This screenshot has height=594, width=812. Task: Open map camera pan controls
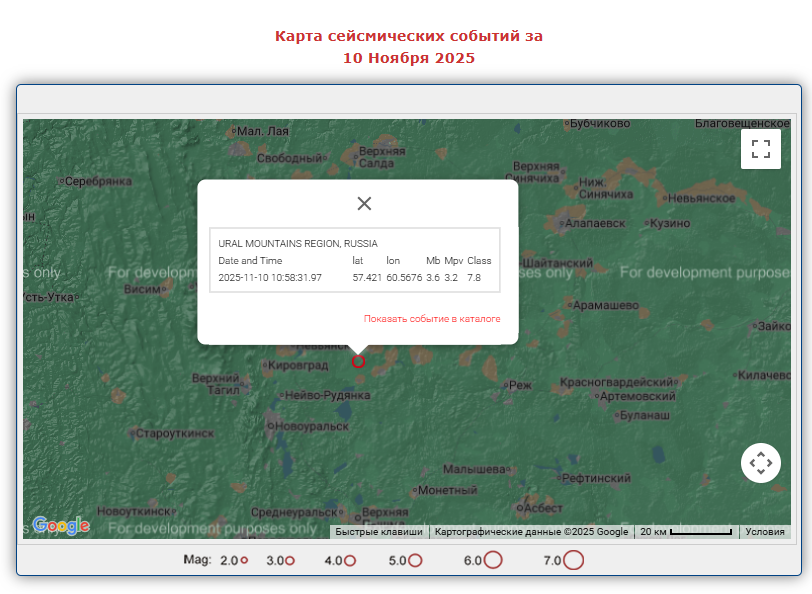pyautogui.click(x=761, y=463)
